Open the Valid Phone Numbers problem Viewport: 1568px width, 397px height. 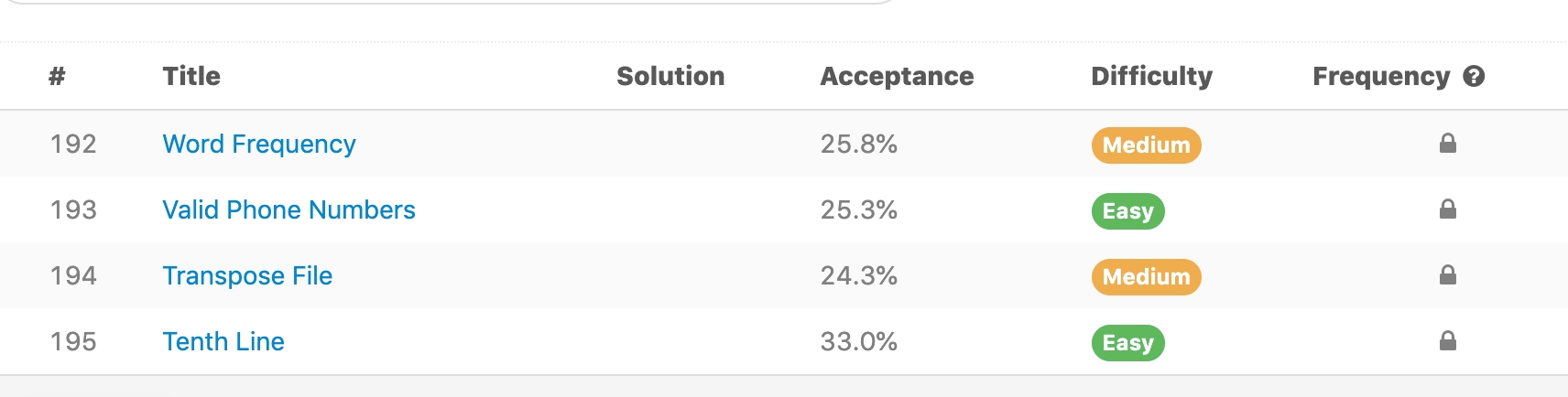[289, 210]
